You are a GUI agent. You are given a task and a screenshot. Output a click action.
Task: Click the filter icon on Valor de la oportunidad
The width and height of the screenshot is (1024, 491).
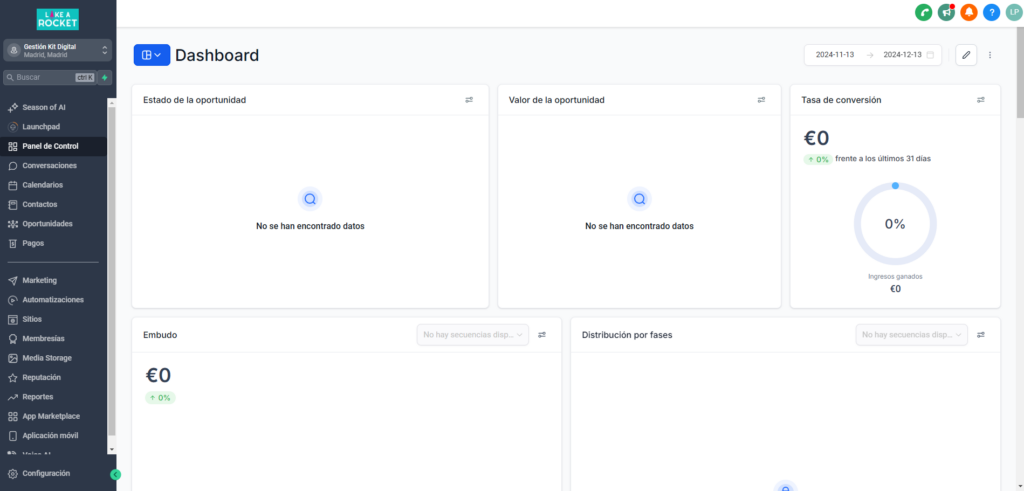click(x=761, y=100)
